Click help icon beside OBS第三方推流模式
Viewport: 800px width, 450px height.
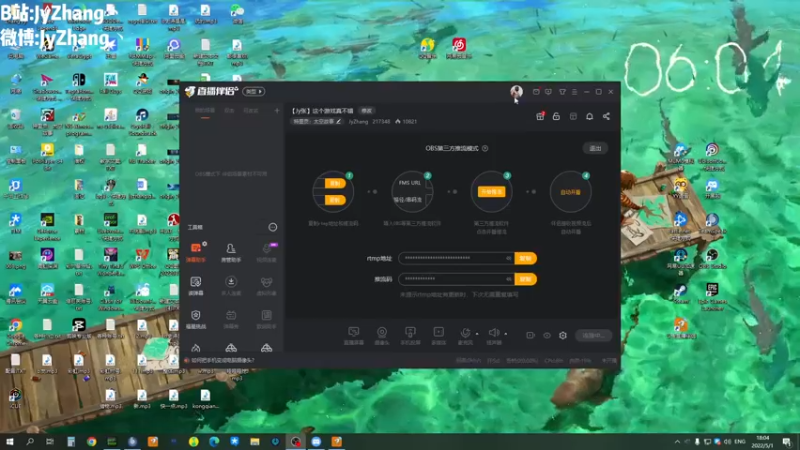485,148
